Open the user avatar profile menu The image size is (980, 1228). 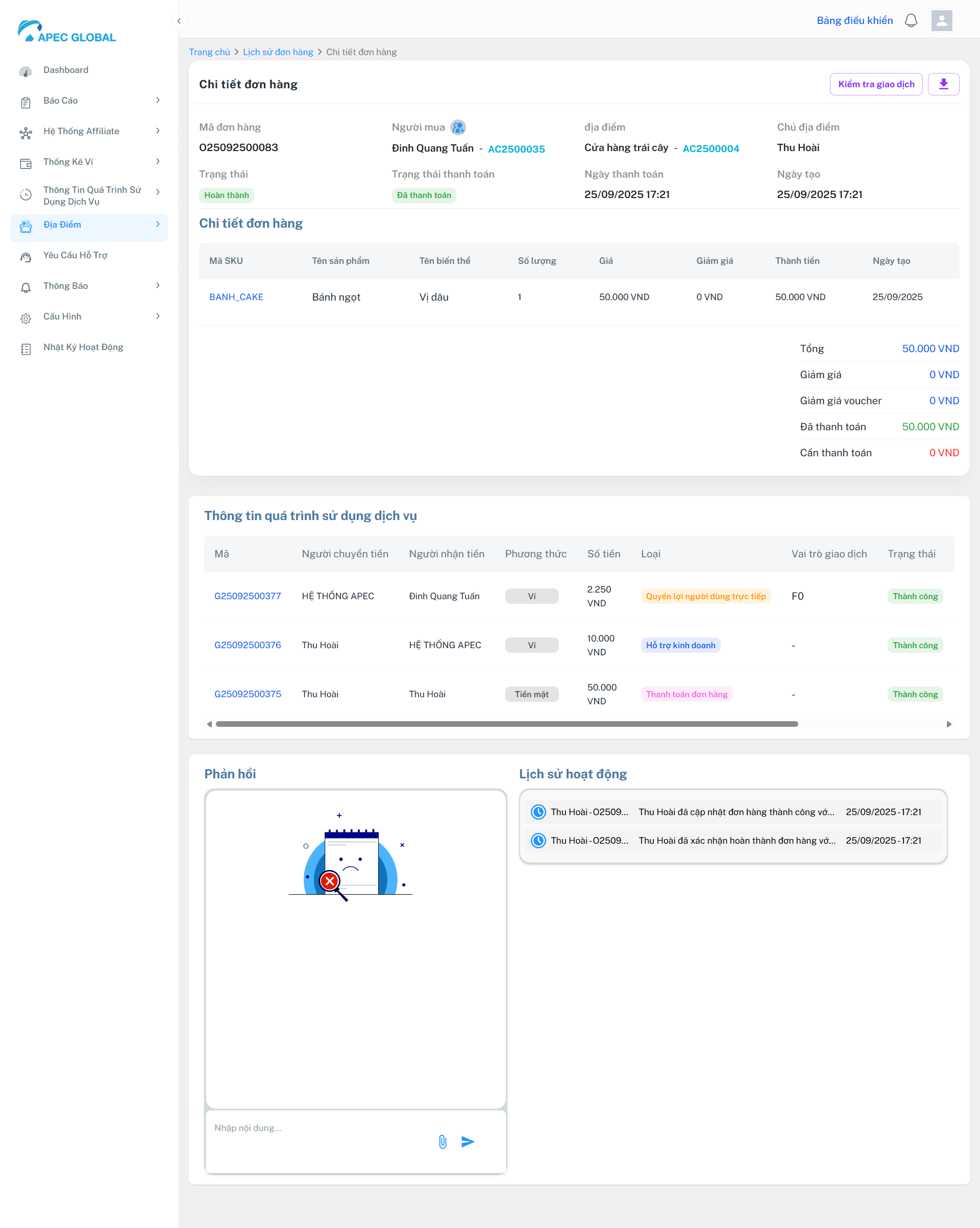pyautogui.click(x=941, y=21)
